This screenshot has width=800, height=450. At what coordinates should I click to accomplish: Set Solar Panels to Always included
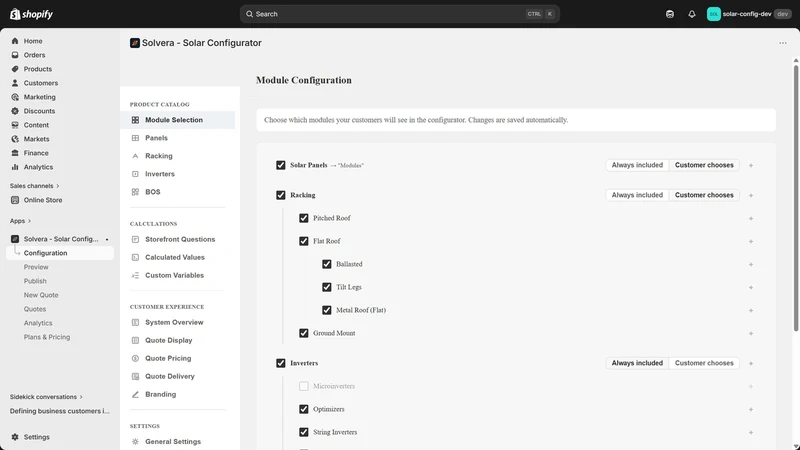[x=637, y=165]
